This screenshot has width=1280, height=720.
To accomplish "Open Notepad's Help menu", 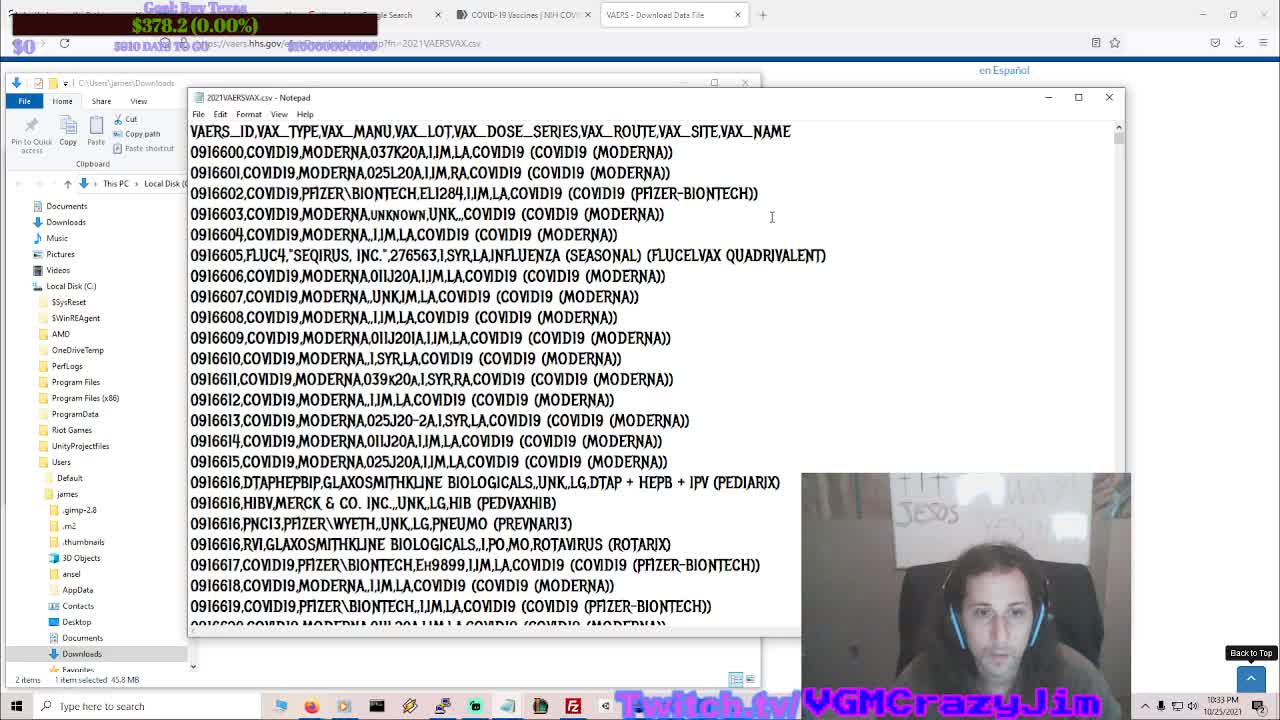I will pos(305,114).
